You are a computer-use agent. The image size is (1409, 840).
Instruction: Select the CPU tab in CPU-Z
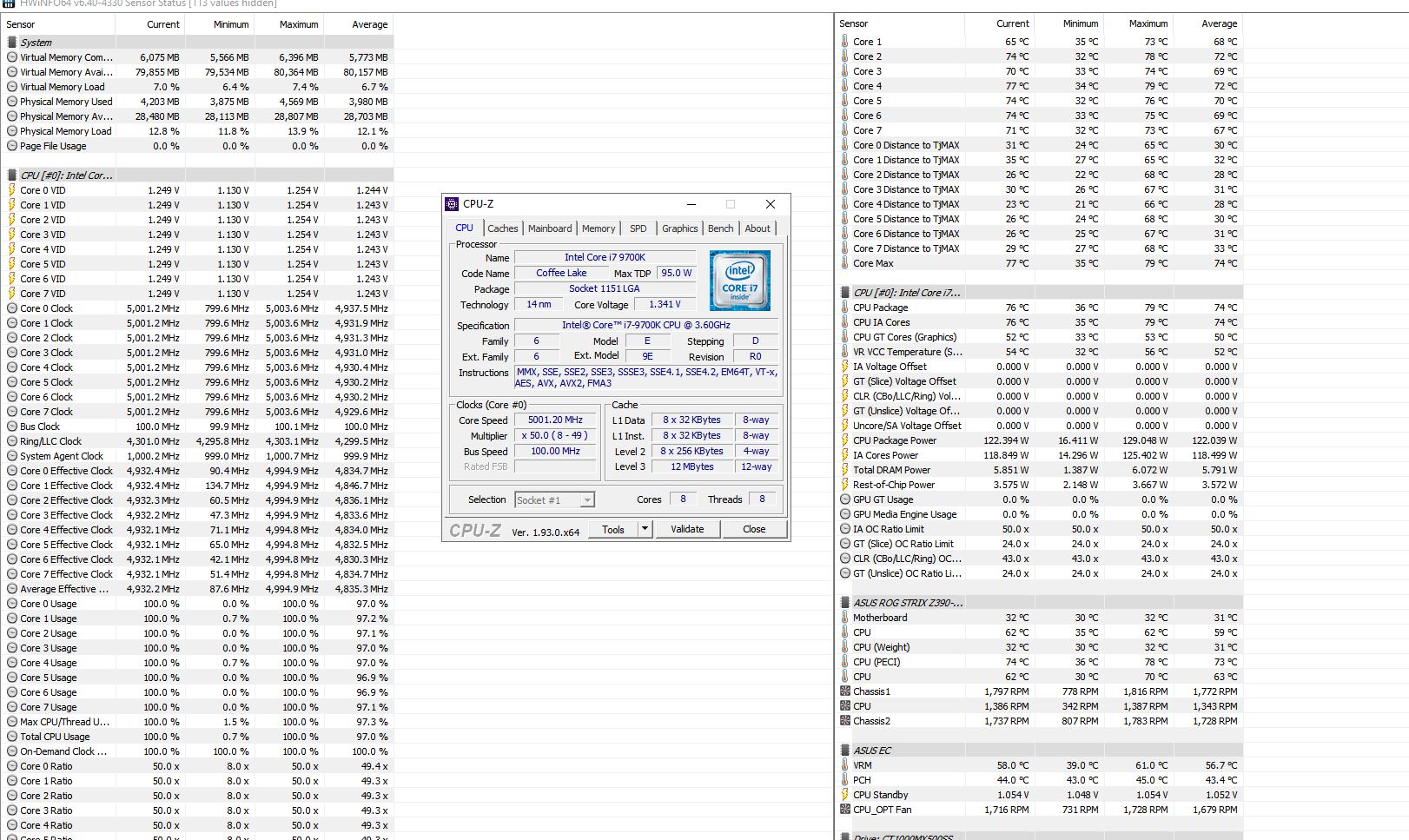pos(465,228)
